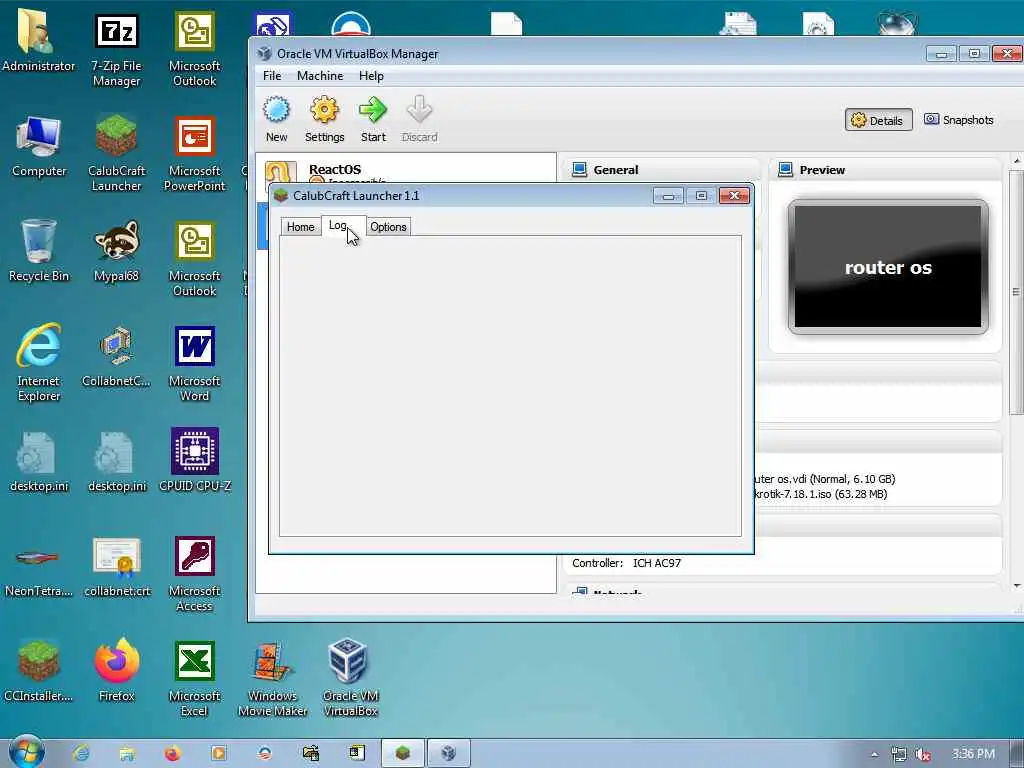
Task: Open Windows Explorer from the taskbar
Action: point(127,753)
